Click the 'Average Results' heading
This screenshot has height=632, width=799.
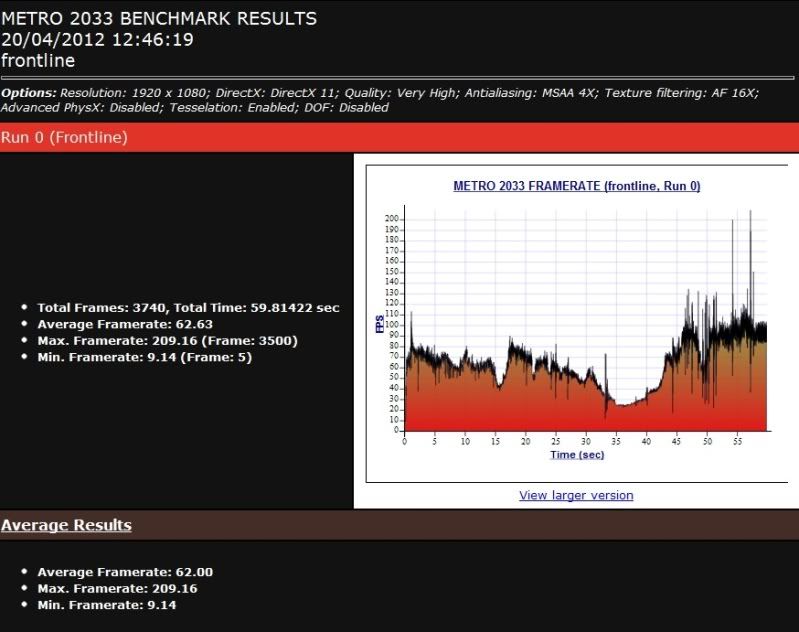click(66, 525)
